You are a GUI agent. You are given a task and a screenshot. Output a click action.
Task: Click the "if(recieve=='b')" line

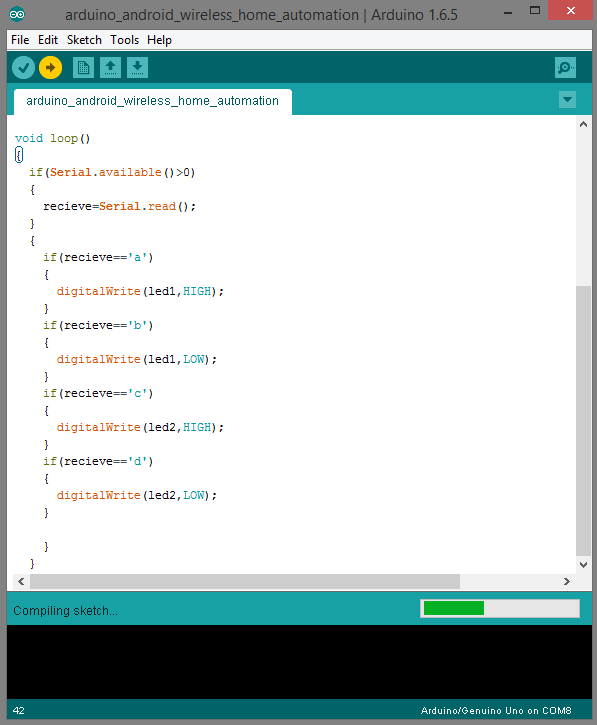(x=98, y=326)
